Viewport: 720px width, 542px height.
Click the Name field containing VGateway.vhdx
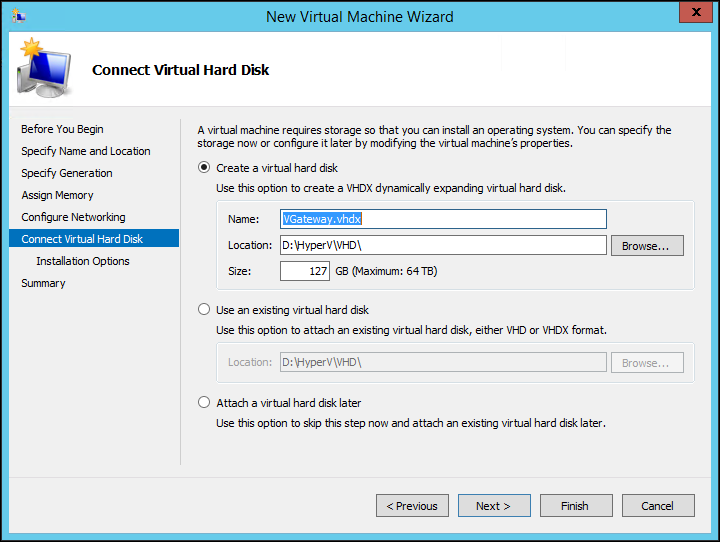(443, 219)
